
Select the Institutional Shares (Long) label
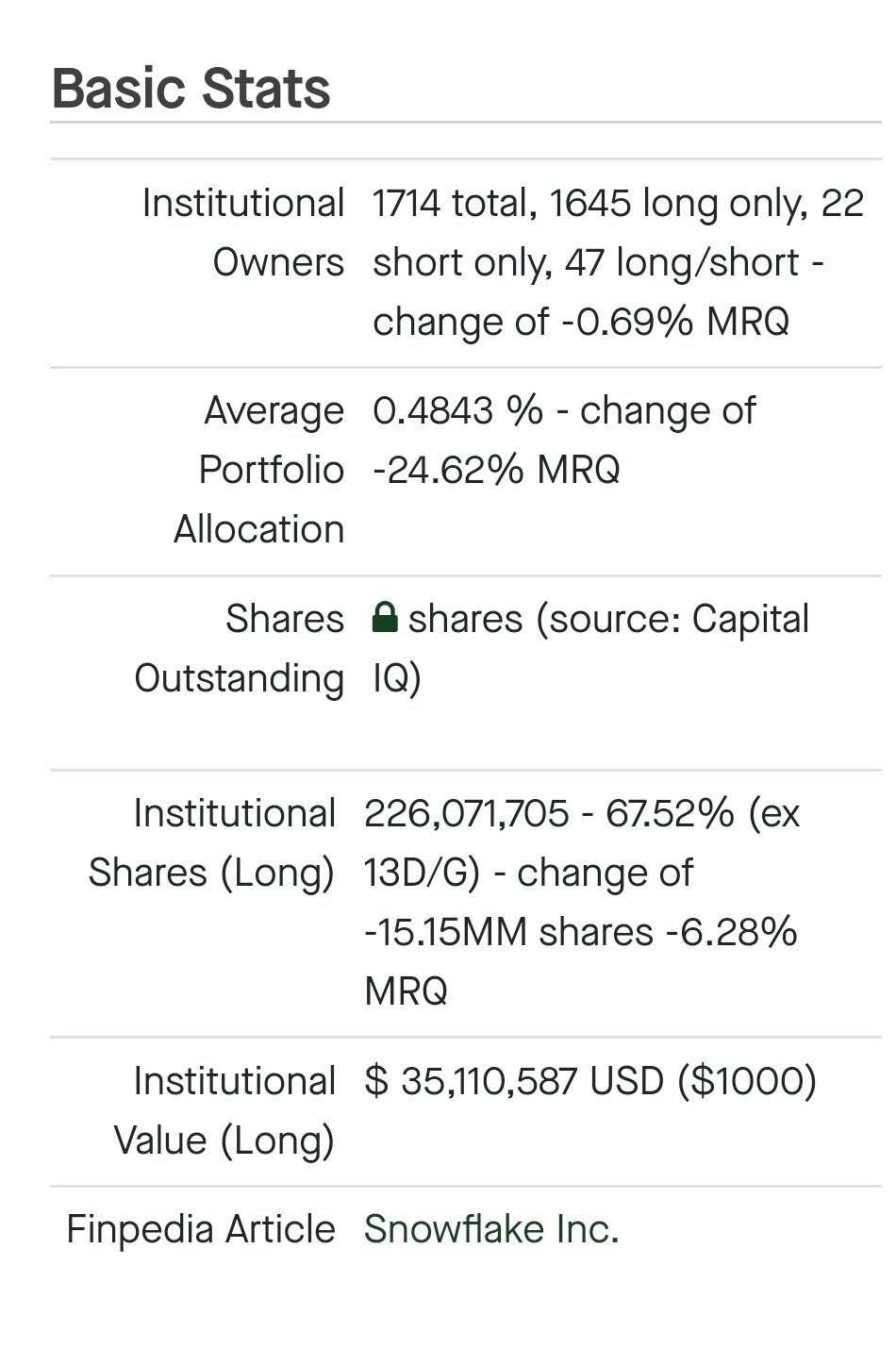click(212, 842)
